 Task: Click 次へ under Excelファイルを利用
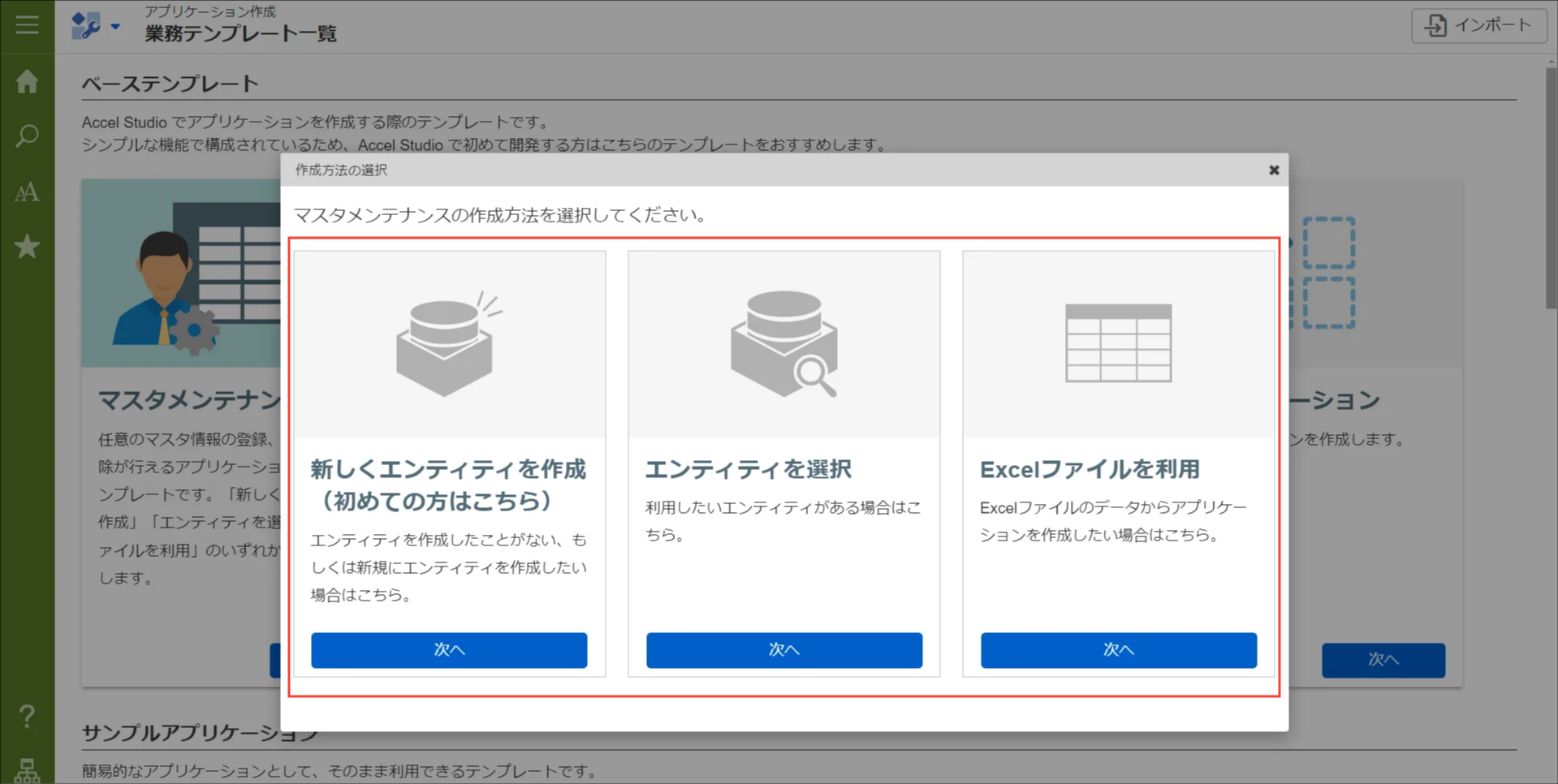[x=1118, y=650]
